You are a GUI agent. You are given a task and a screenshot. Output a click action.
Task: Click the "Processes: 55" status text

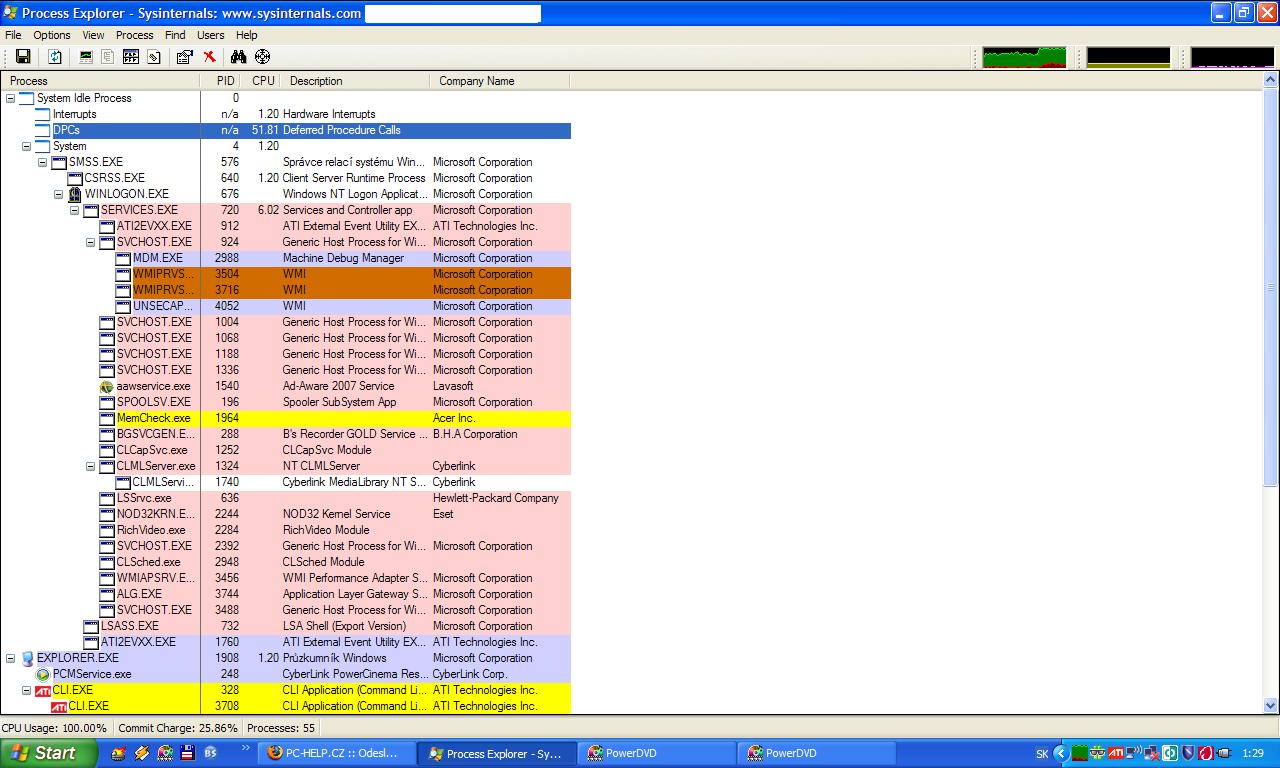[281, 728]
